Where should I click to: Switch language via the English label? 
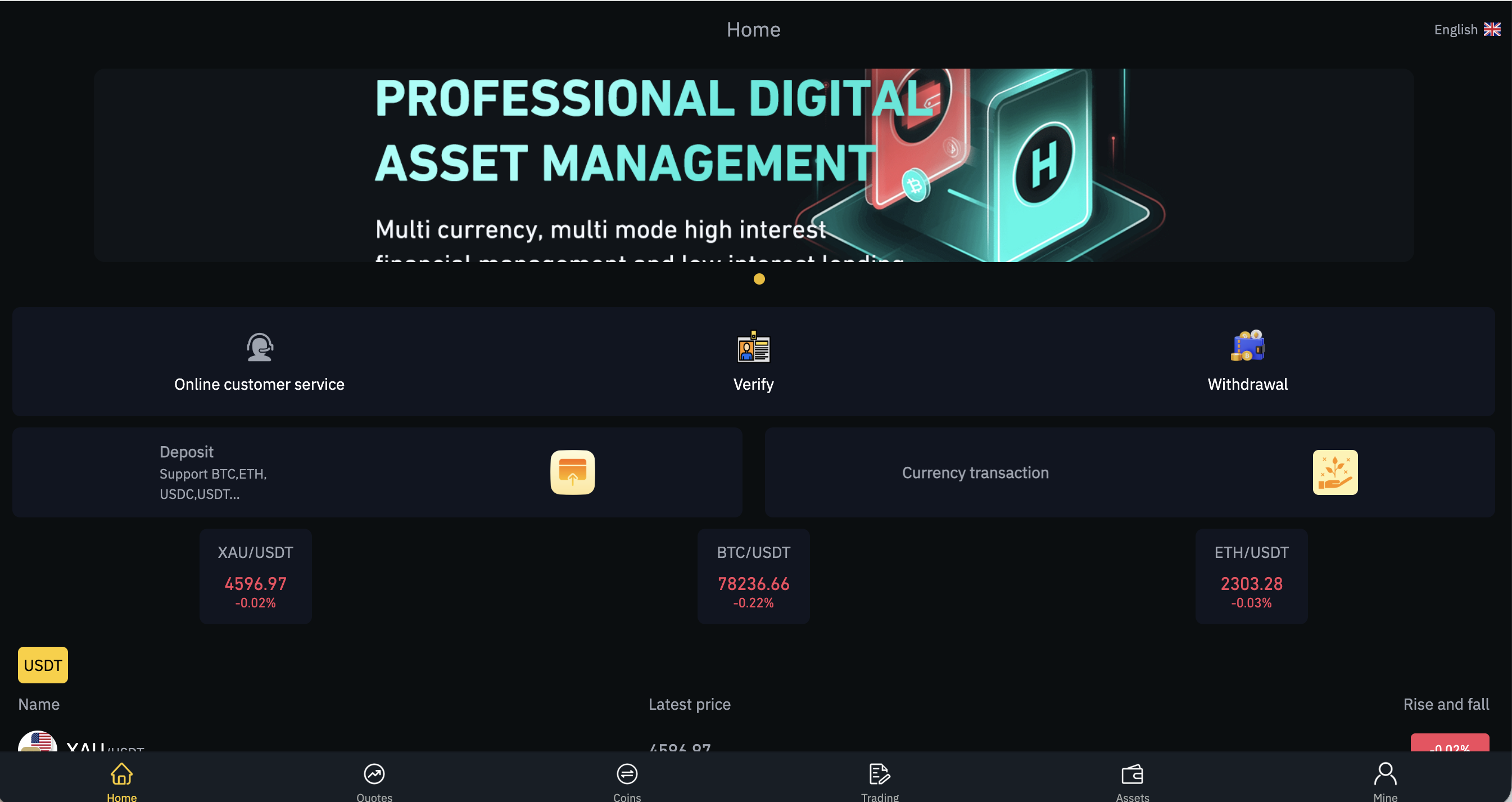pyautogui.click(x=1455, y=29)
